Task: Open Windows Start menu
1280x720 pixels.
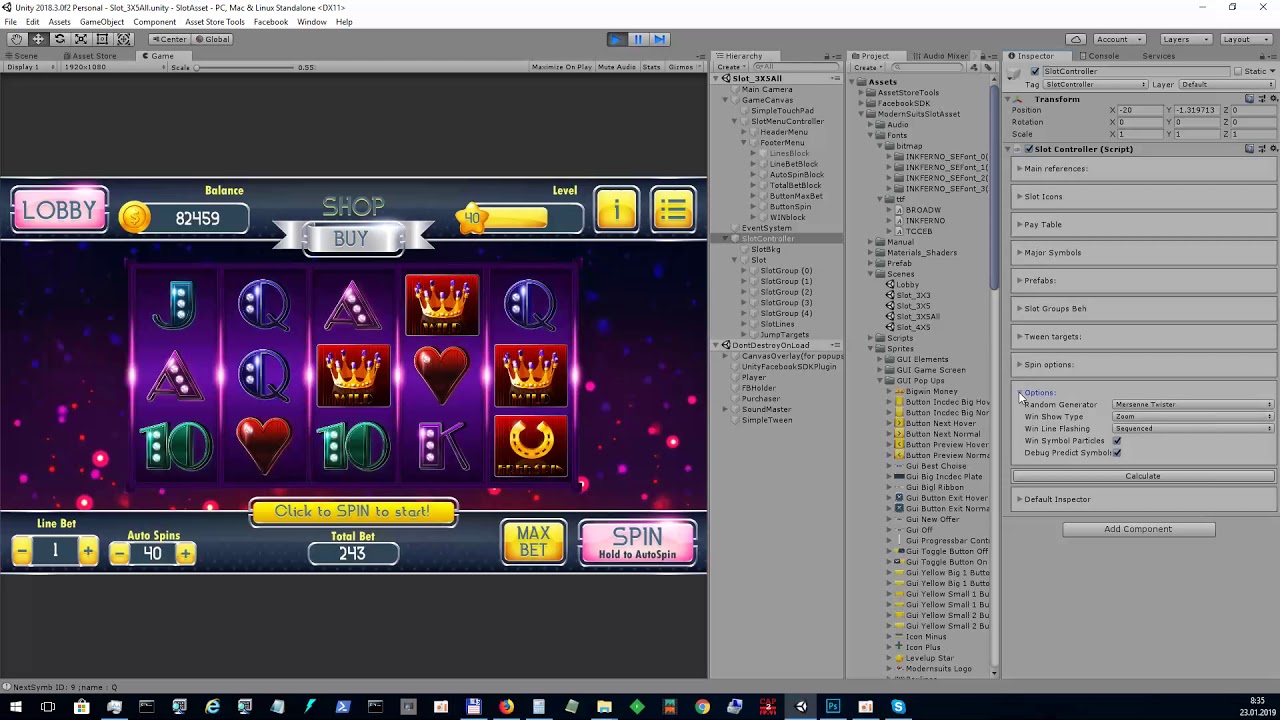Action: [x=15, y=707]
